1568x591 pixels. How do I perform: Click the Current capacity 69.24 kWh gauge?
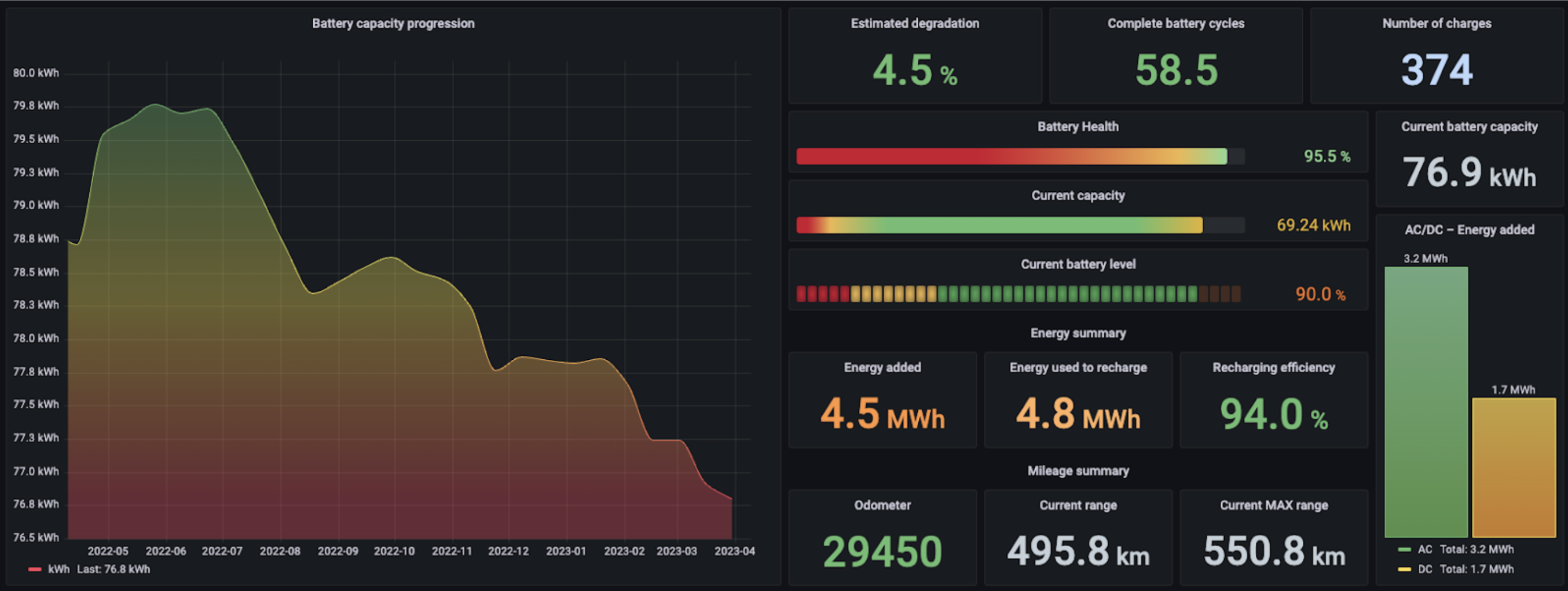tap(998, 225)
